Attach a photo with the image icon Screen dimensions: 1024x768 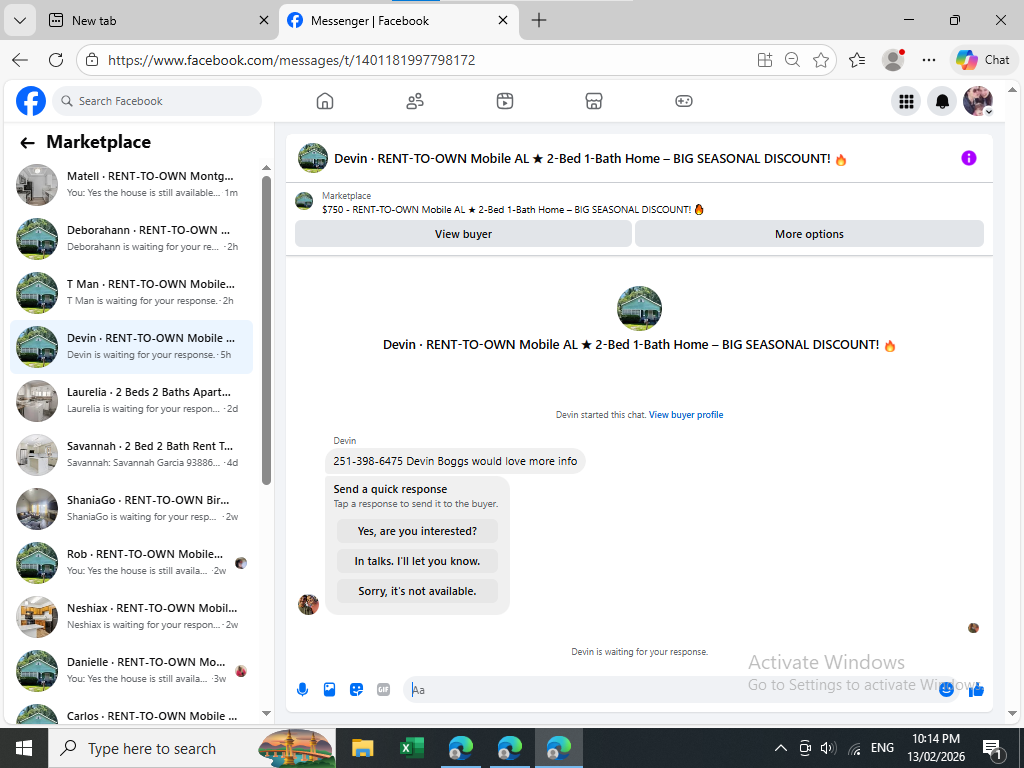330,690
